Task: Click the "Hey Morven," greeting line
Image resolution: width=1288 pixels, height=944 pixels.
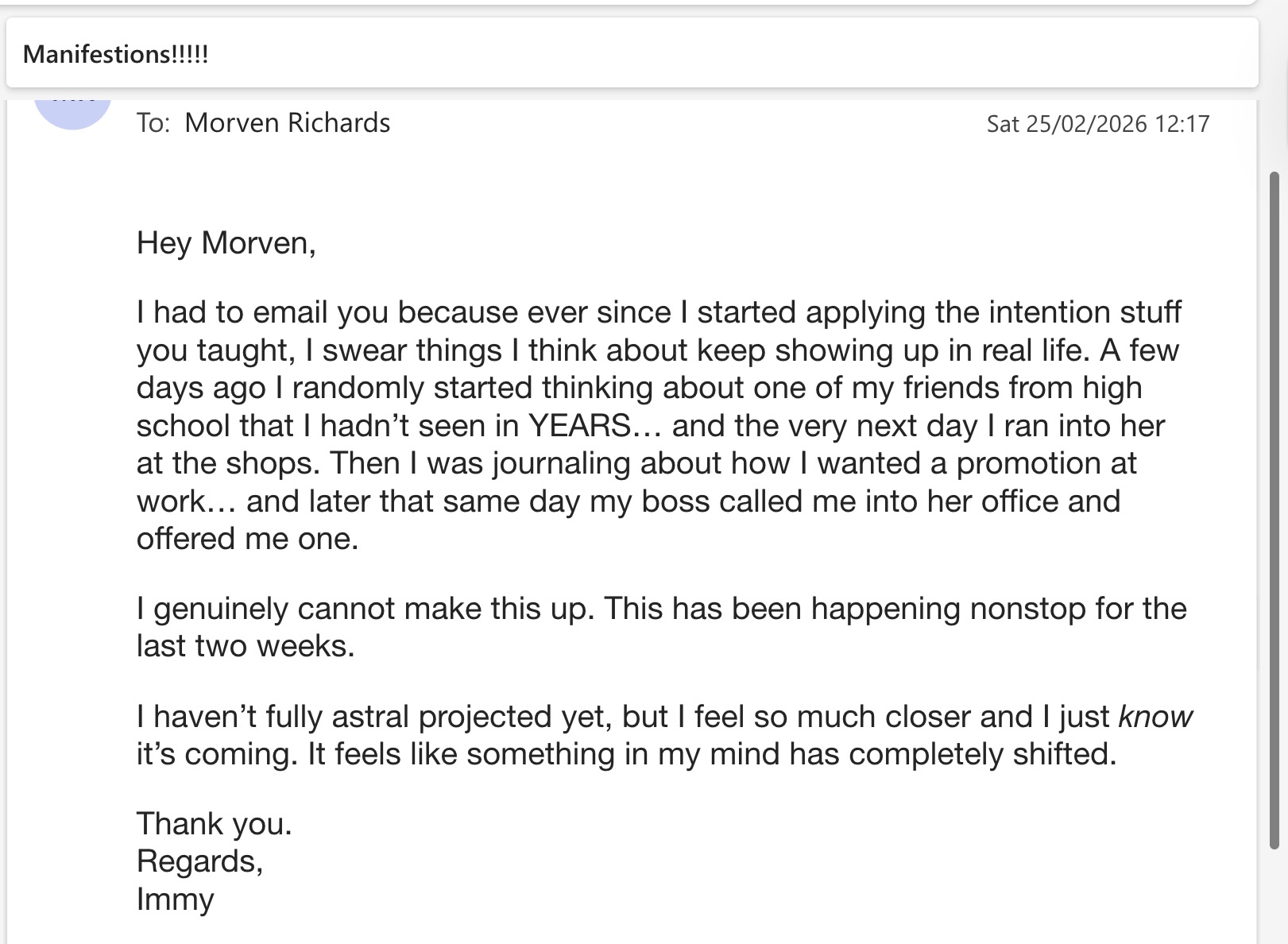Action: (226, 243)
